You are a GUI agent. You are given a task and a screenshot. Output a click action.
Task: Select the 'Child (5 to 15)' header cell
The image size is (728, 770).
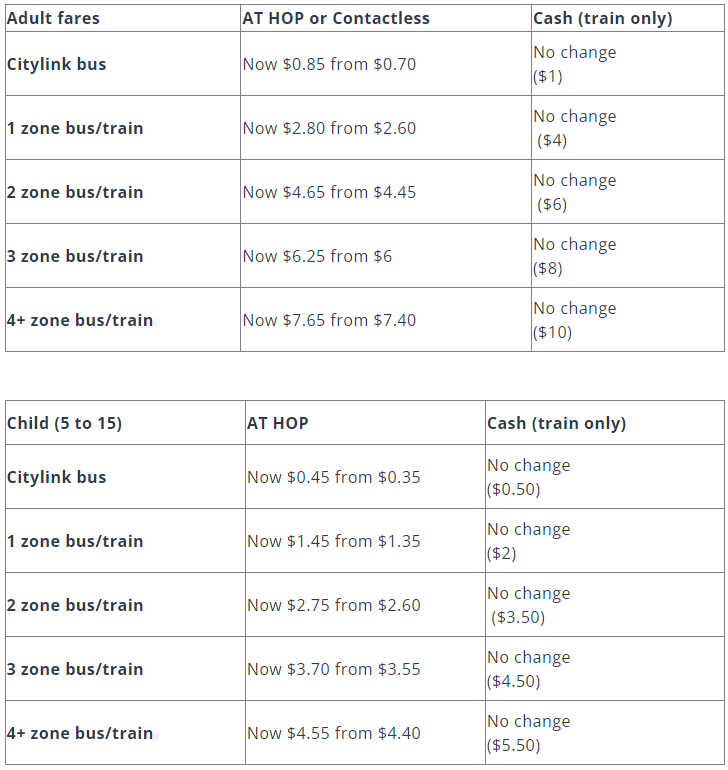click(64, 423)
